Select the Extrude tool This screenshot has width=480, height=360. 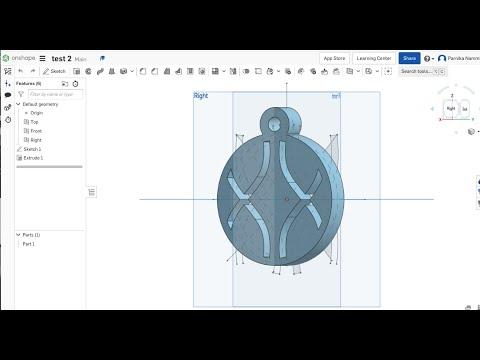coord(76,71)
